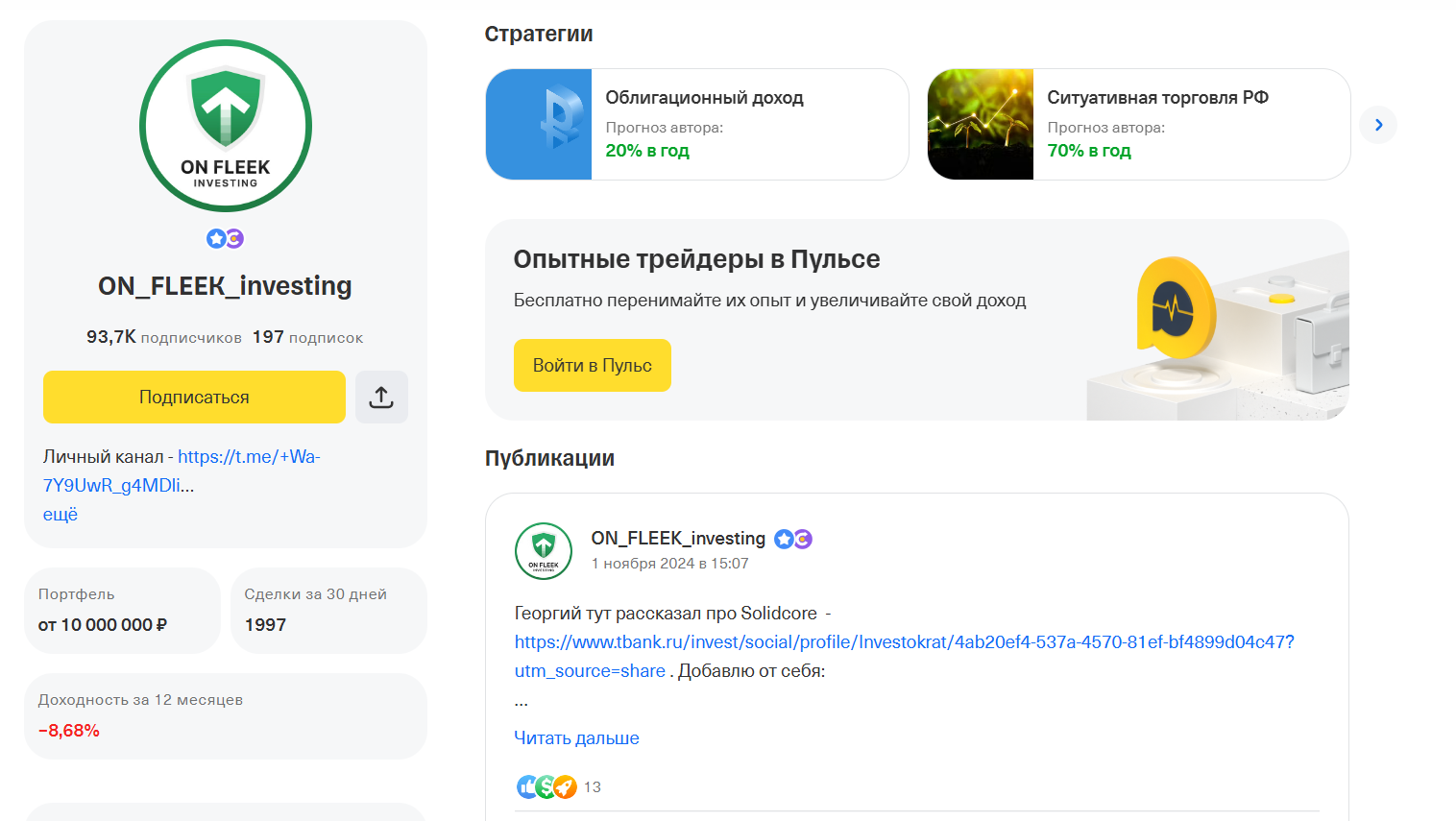Click the star badge under profile avatar
Image resolution: width=1456 pixels, height=821 pixels.
coord(216,238)
